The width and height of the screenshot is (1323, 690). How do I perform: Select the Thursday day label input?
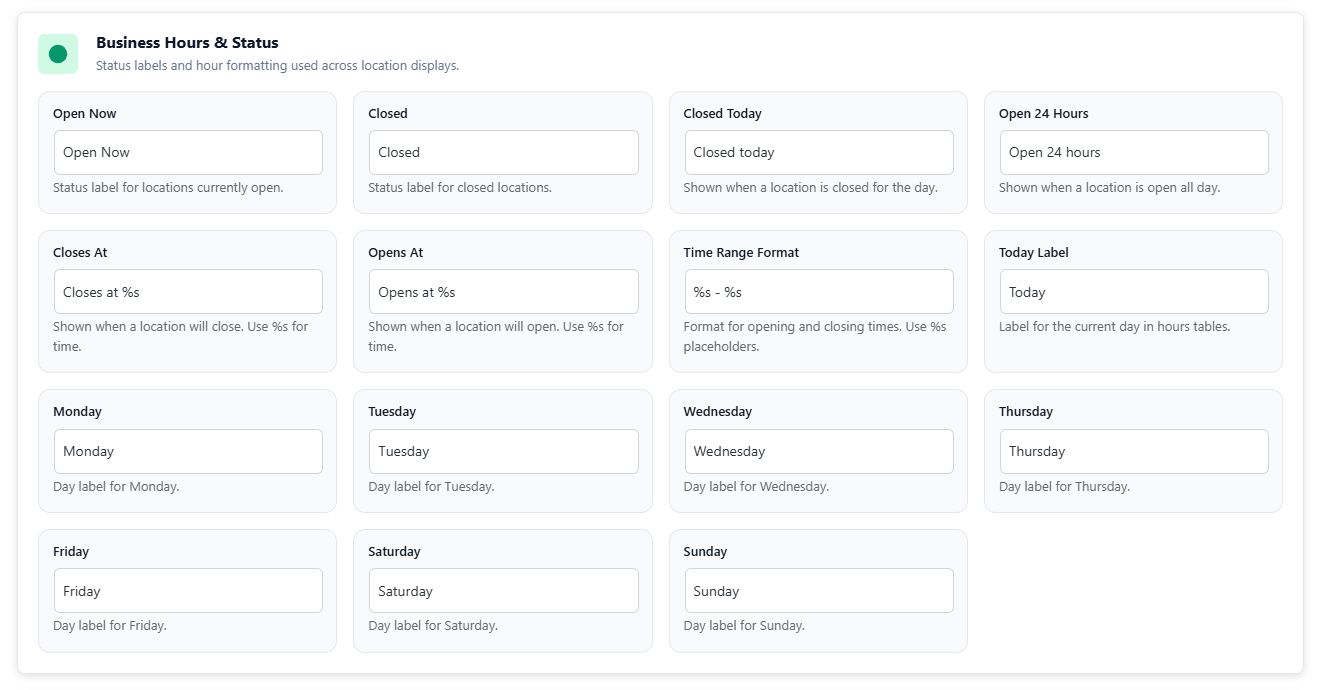point(1134,452)
